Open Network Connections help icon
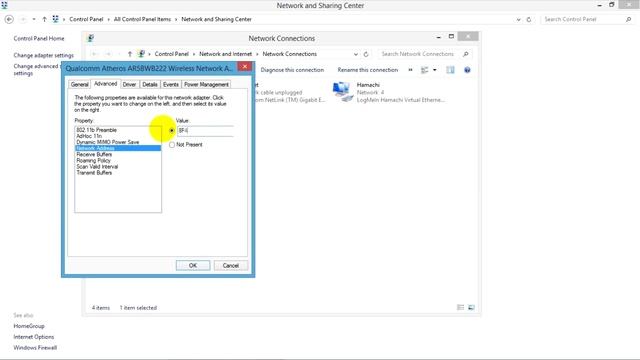This screenshot has width=640, height=360. point(467,70)
